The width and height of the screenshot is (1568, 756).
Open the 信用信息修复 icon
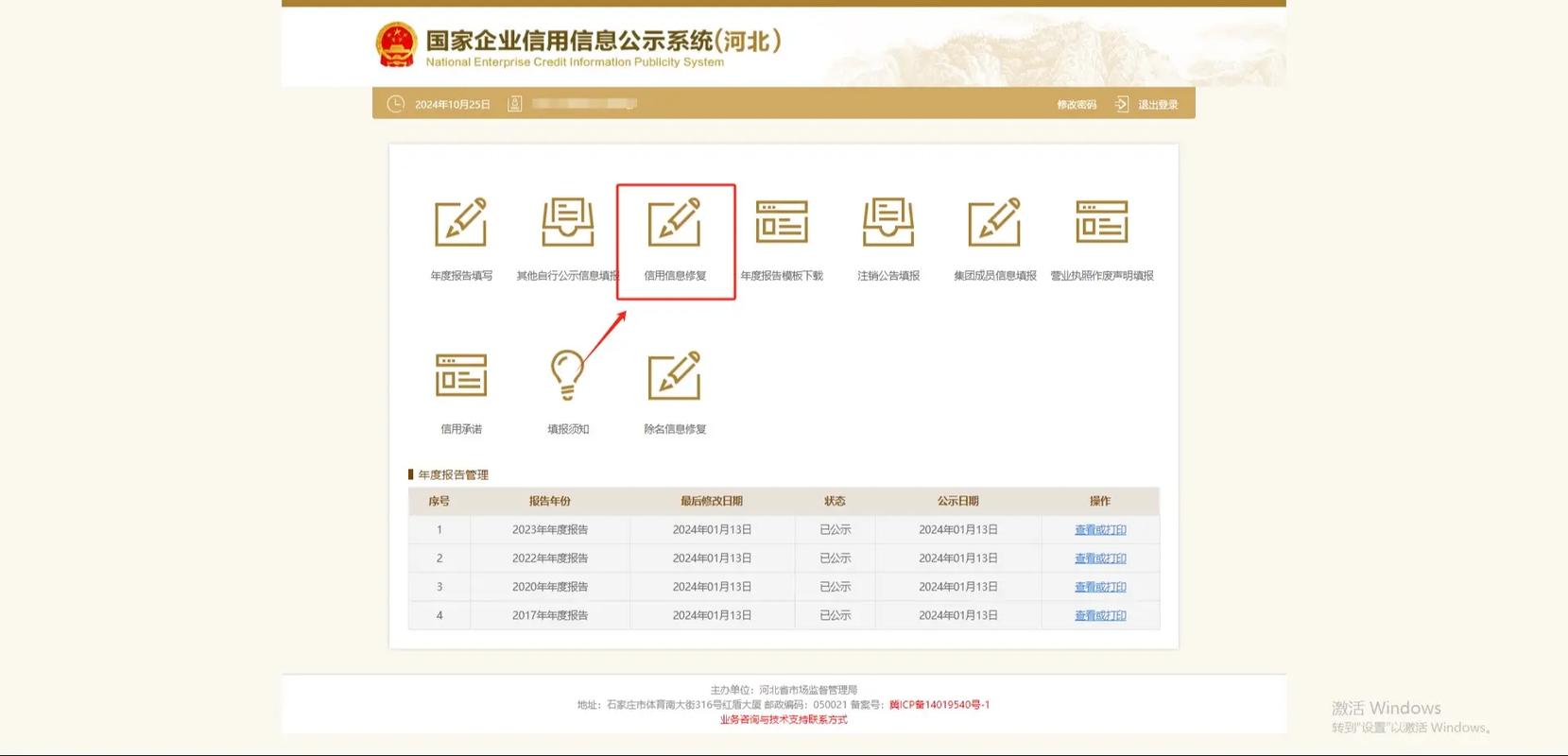(x=675, y=222)
